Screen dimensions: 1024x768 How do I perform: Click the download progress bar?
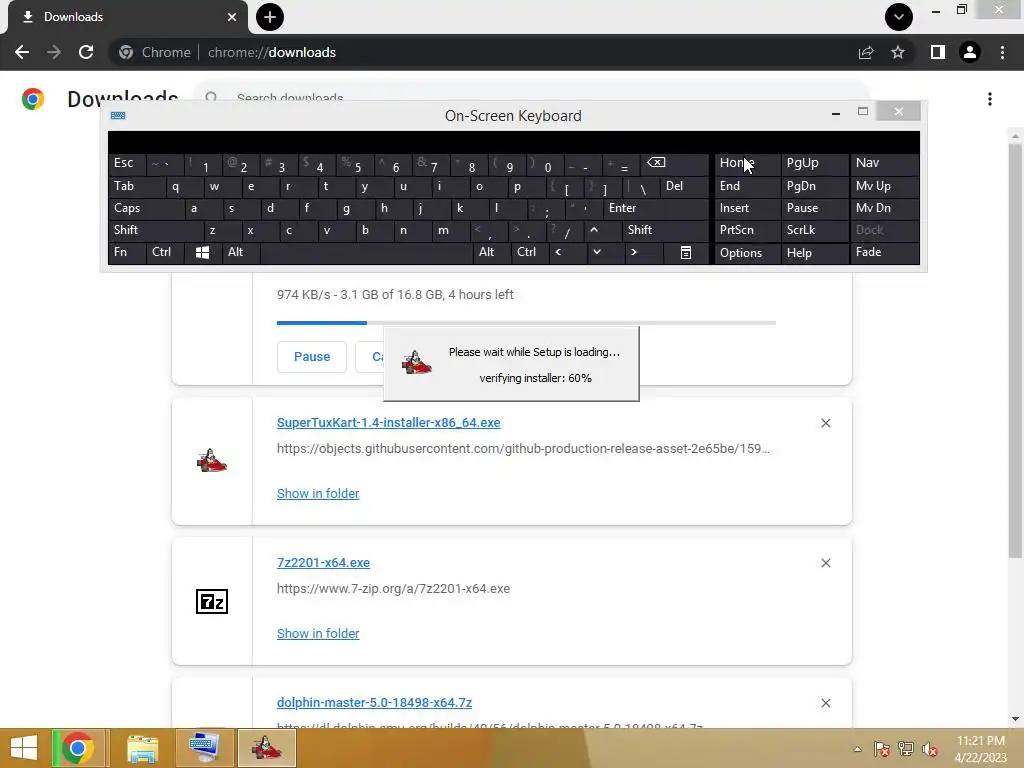[x=526, y=323]
